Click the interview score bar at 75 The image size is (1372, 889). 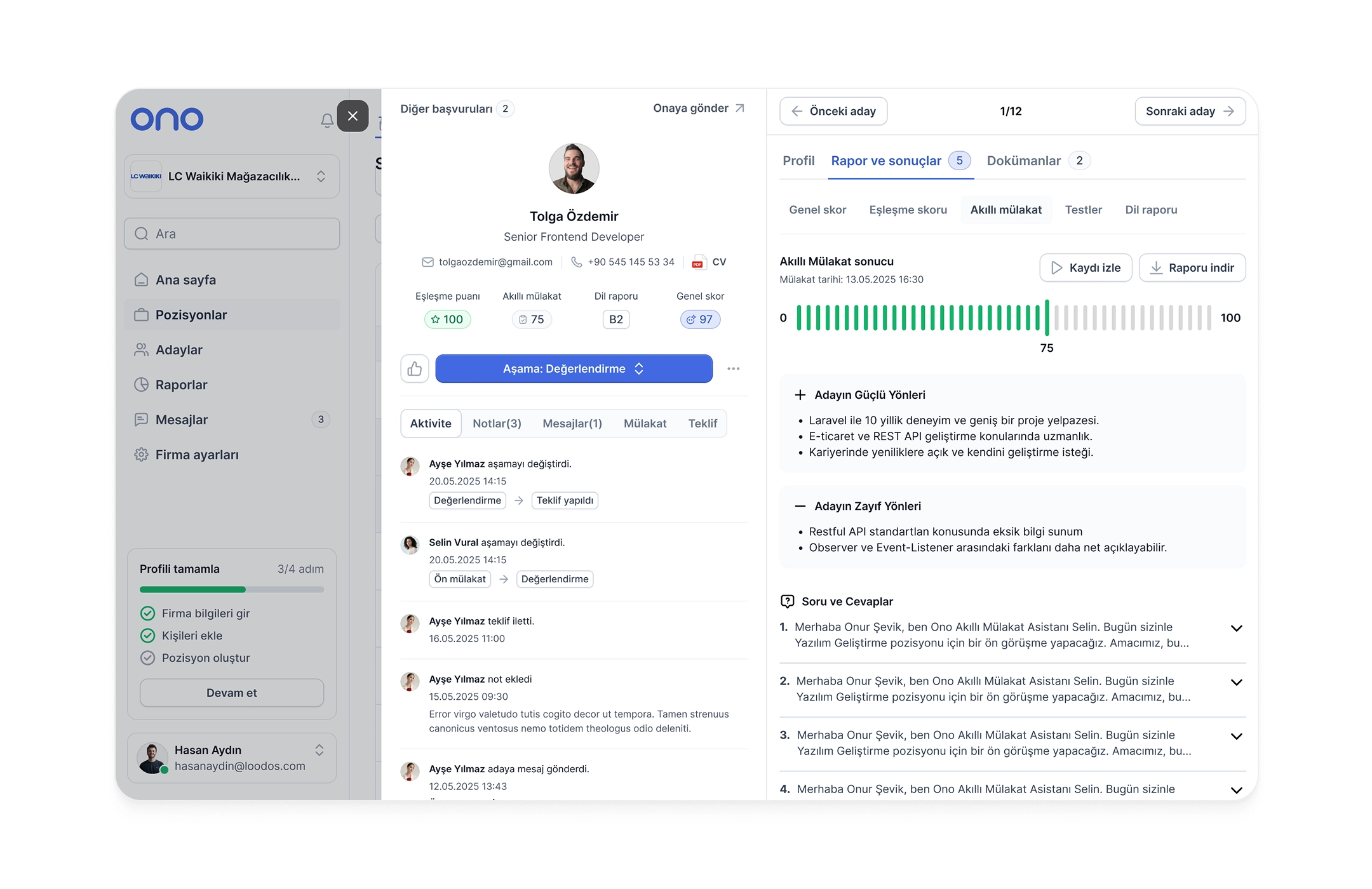(1047, 317)
